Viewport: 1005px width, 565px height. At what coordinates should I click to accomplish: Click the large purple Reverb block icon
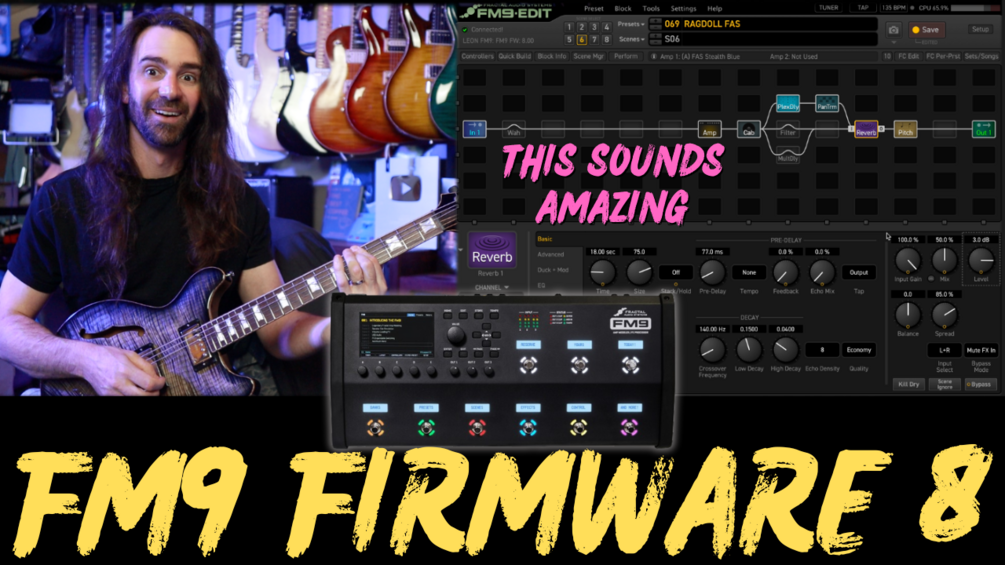click(492, 250)
